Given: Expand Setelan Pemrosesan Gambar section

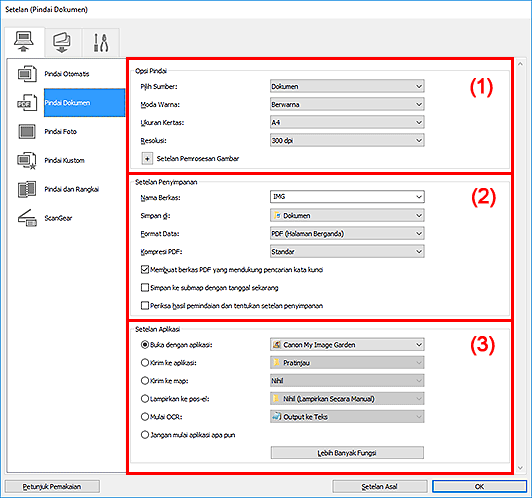Looking at the screenshot, I should tap(147, 159).
